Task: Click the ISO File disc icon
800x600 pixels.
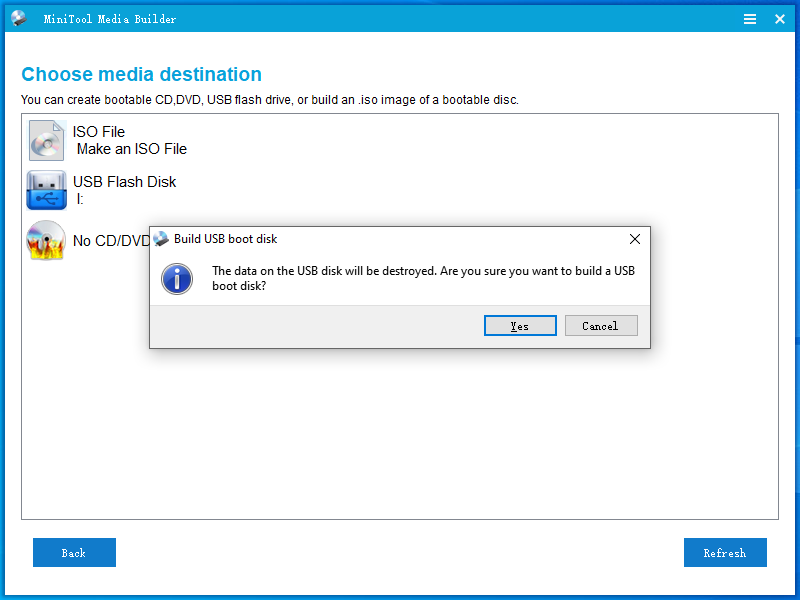Action: 46,140
